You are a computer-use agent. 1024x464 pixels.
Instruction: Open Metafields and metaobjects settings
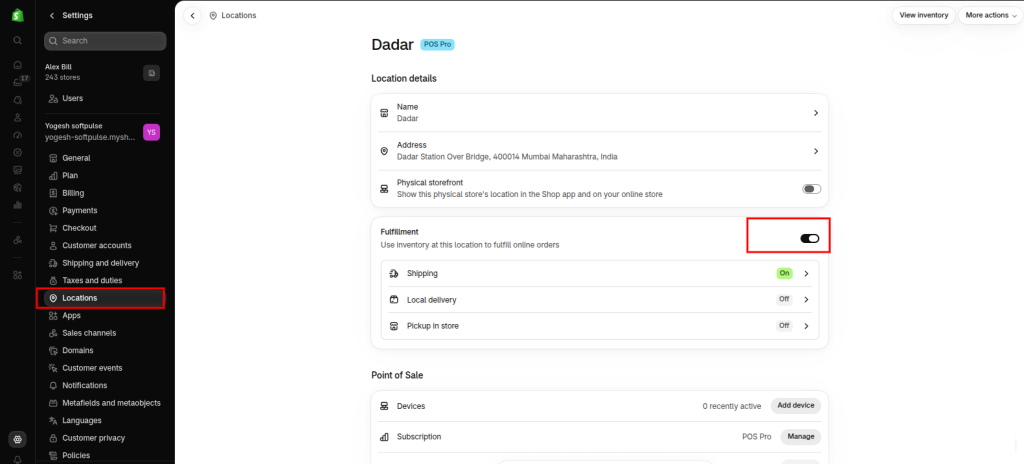point(104,403)
